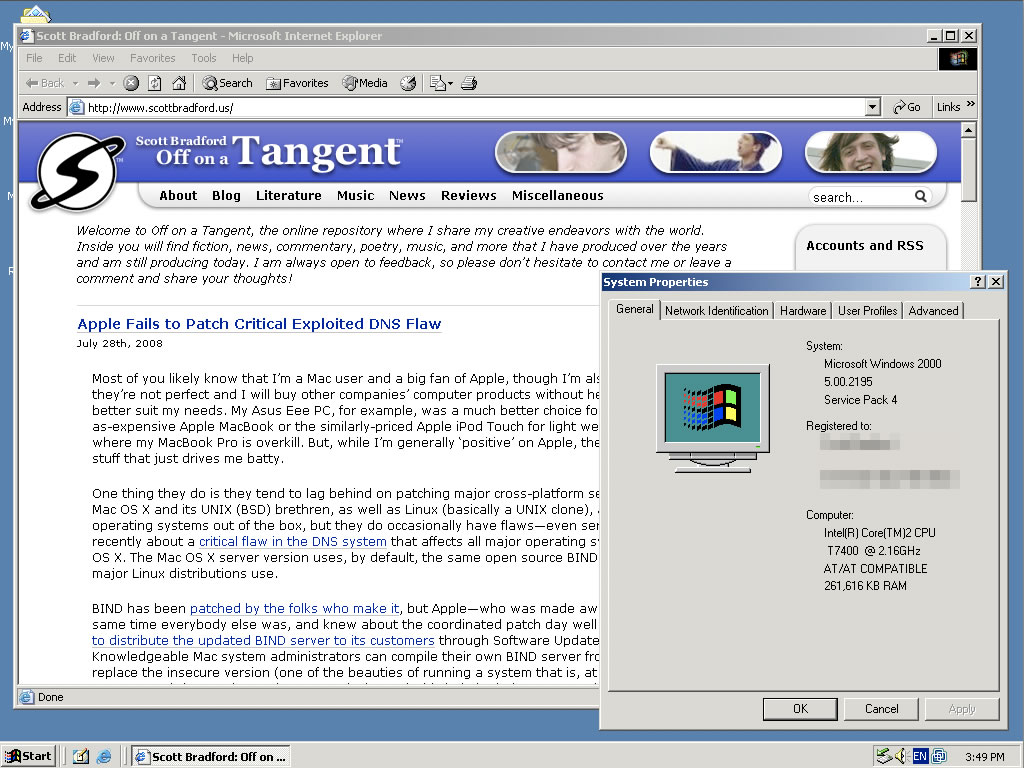
Task: Click the Stop button in IE toolbar
Action: coord(131,83)
